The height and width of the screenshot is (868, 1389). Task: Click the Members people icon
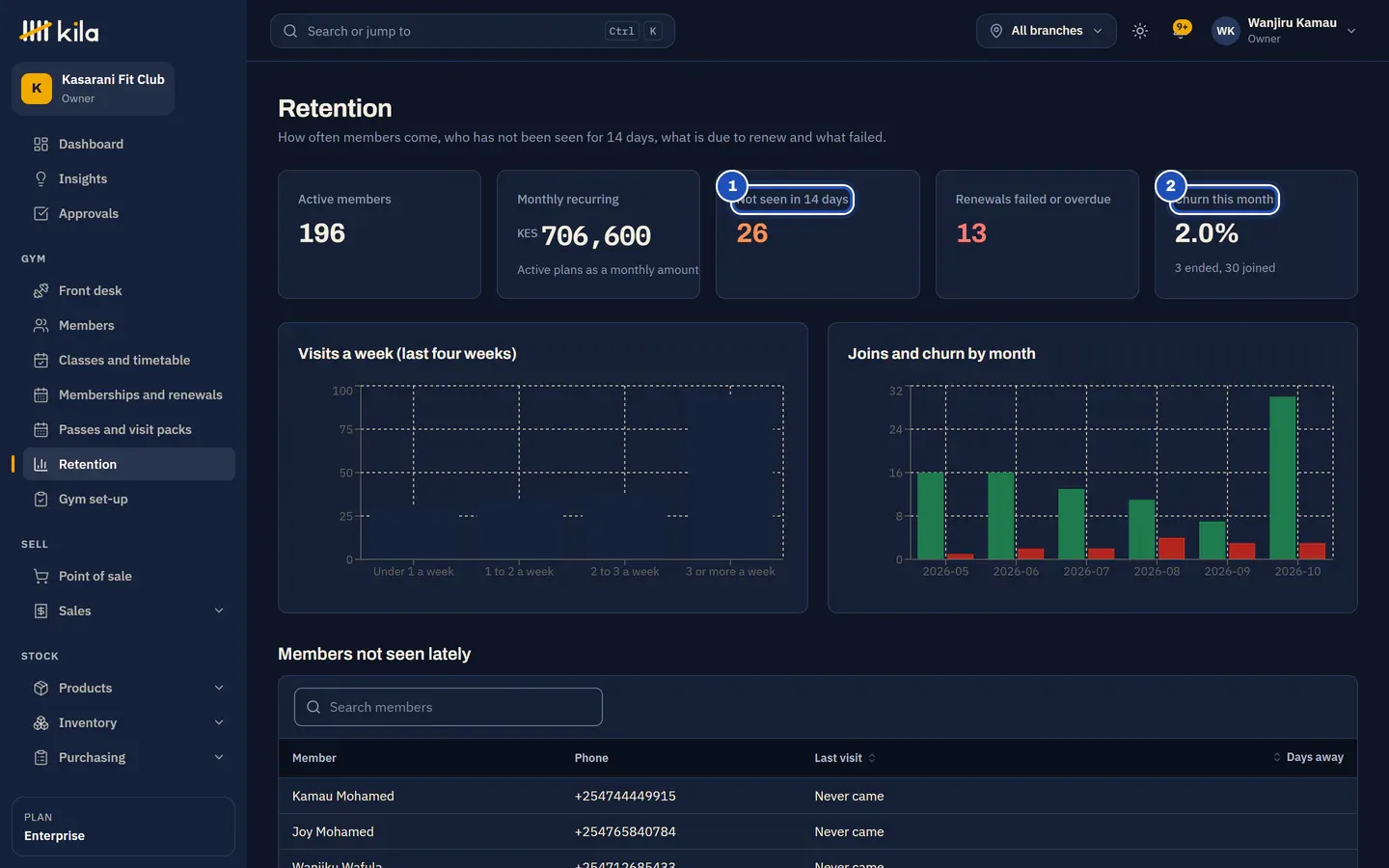click(x=41, y=326)
